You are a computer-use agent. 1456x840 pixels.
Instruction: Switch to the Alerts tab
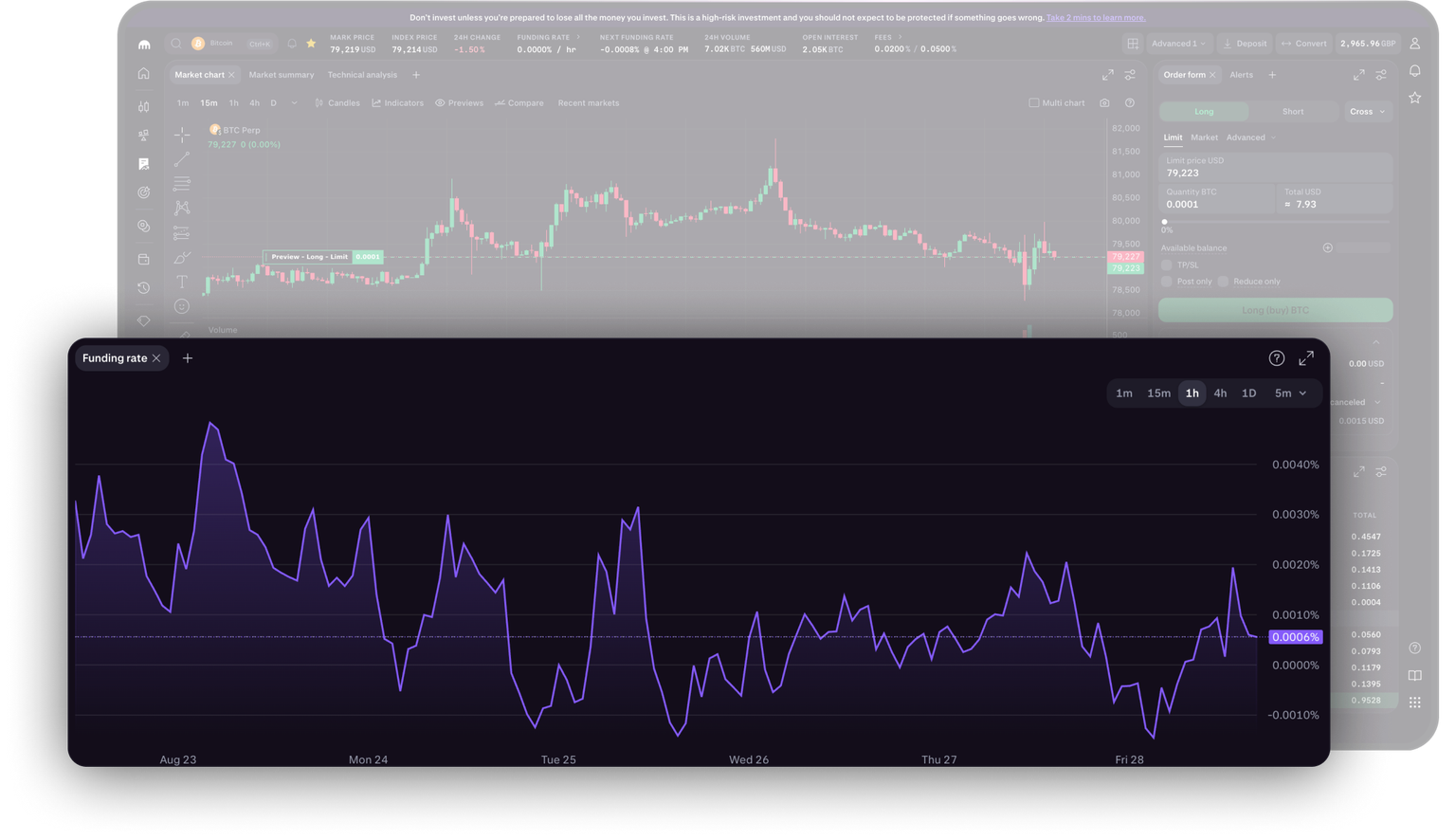click(1241, 75)
